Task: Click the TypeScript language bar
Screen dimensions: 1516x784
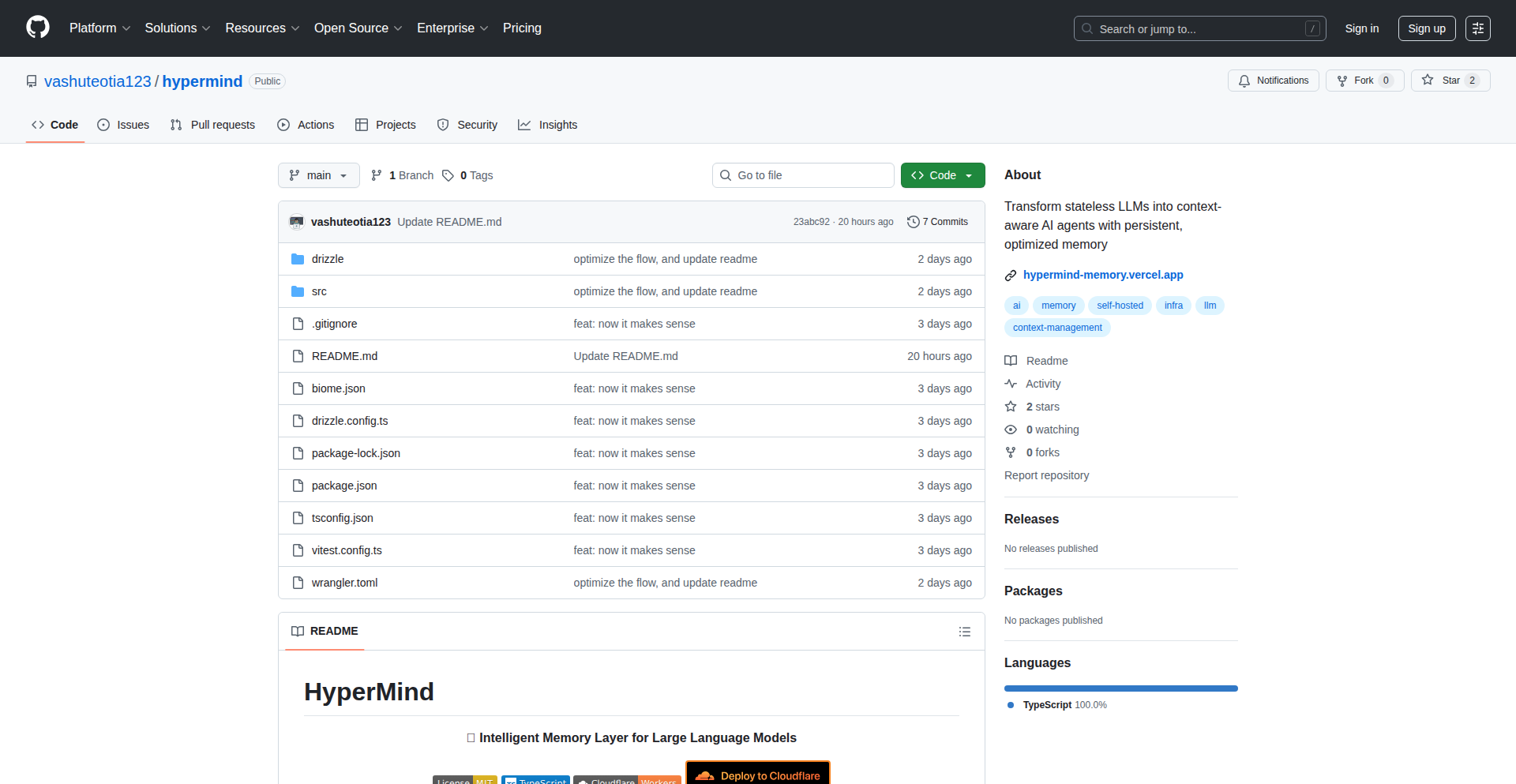Action: pyautogui.click(x=1120, y=688)
